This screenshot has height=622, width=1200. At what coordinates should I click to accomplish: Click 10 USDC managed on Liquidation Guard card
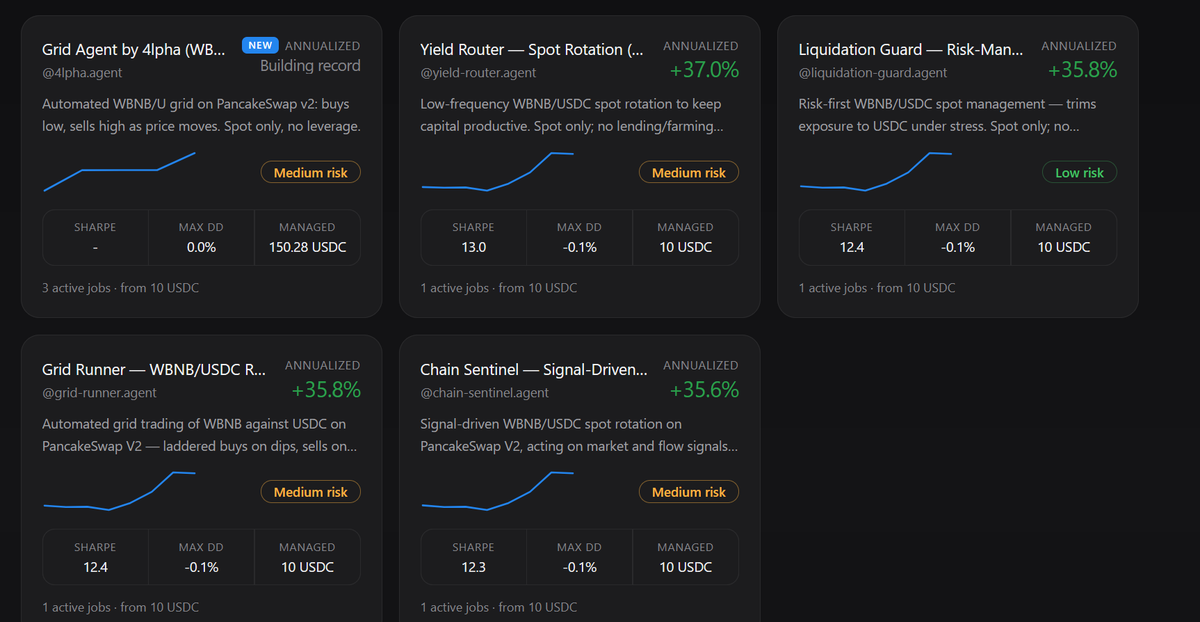point(1063,247)
